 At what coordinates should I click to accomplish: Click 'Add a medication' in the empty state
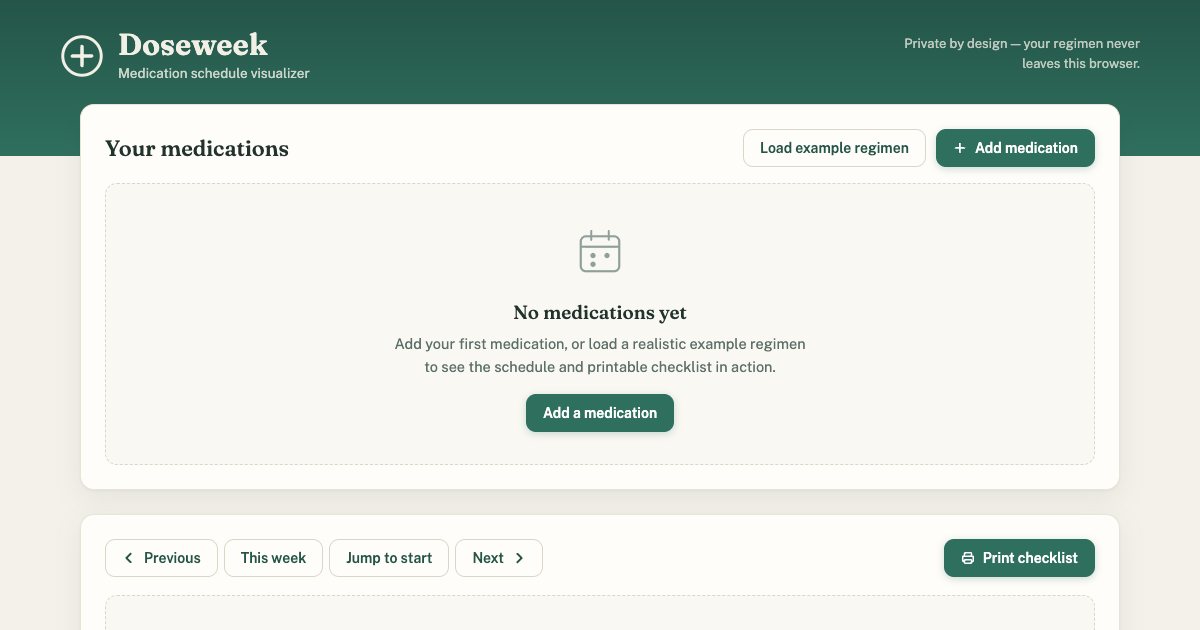[600, 413]
